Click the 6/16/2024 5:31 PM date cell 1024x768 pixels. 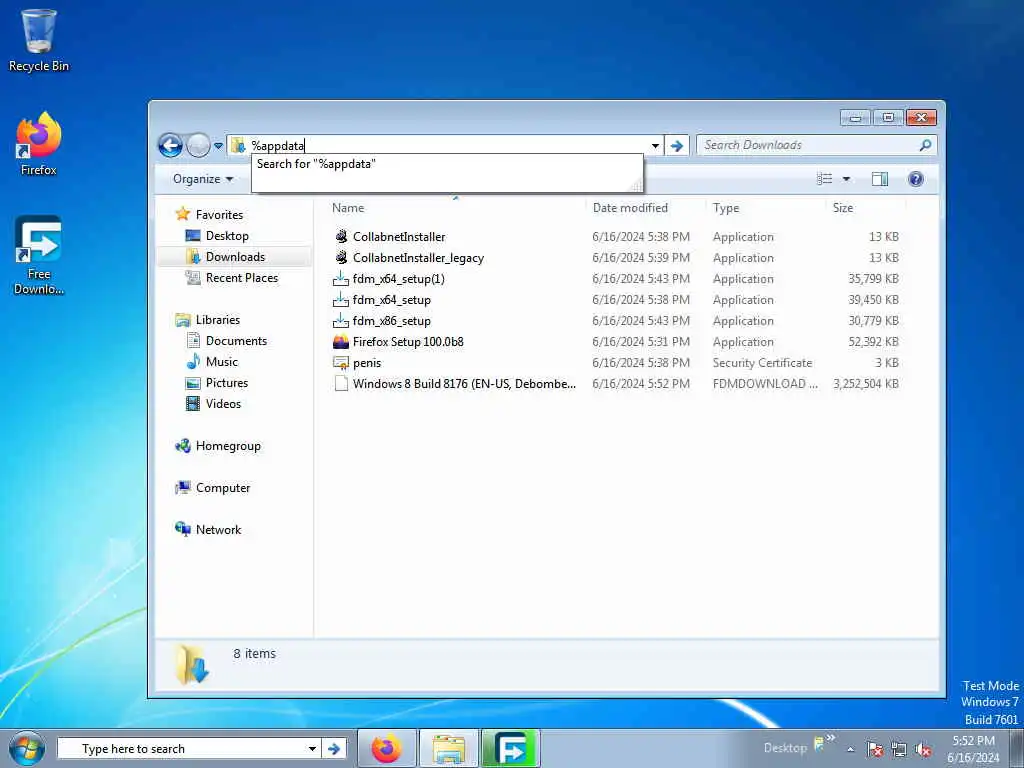coord(641,342)
